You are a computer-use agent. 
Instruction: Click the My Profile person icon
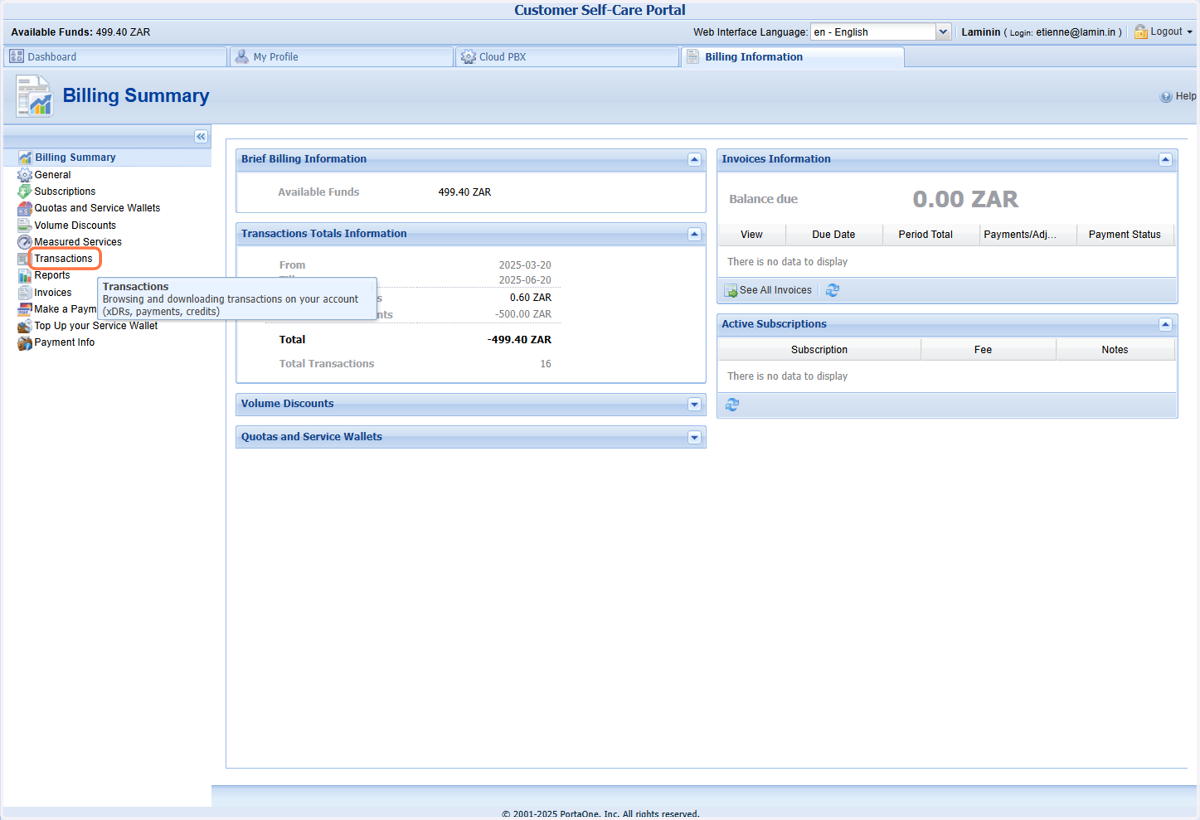pyautogui.click(x=242, y=57)
